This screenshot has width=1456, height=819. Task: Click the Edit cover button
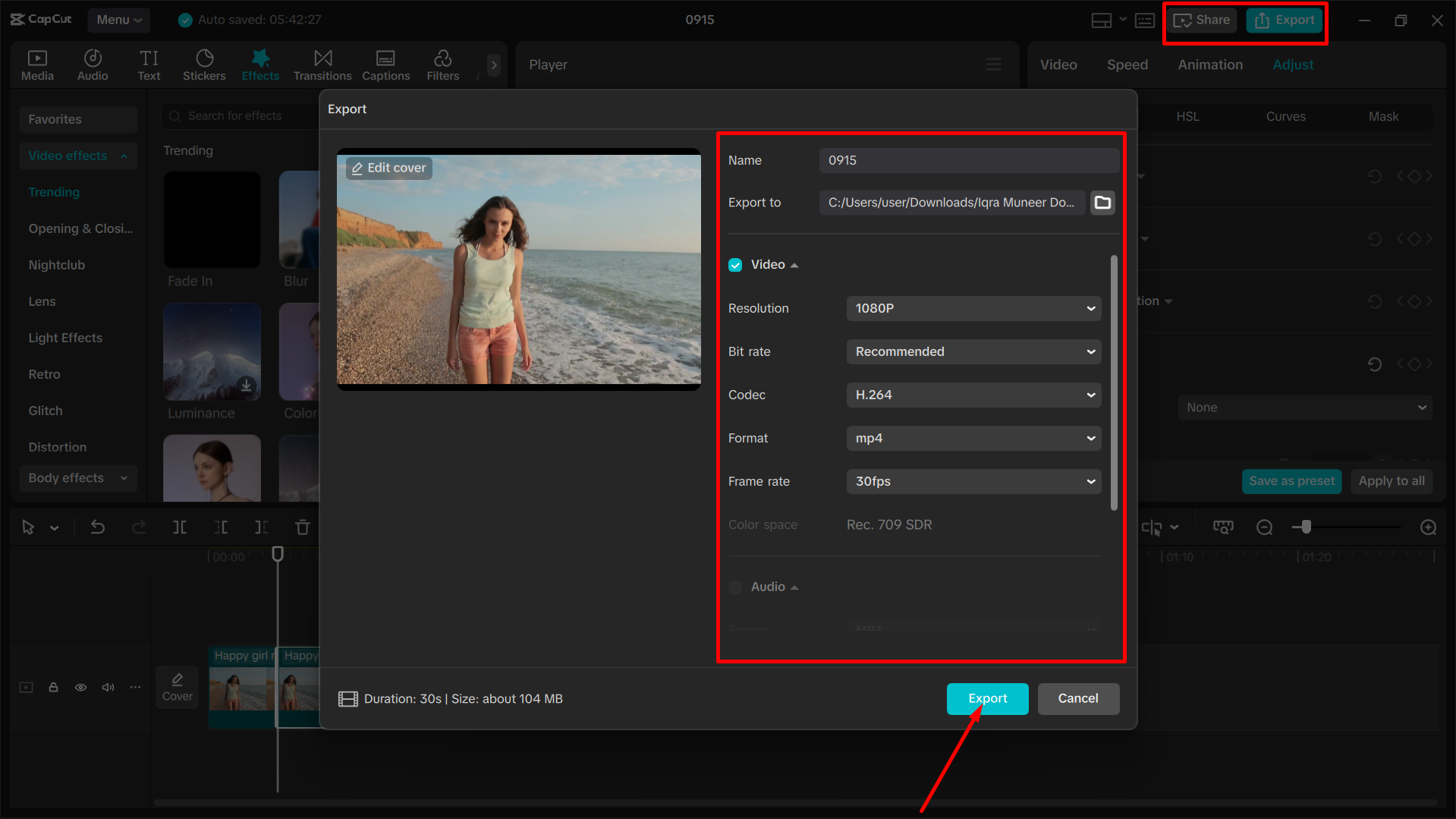pyautogui.click(x=388, y=168)
